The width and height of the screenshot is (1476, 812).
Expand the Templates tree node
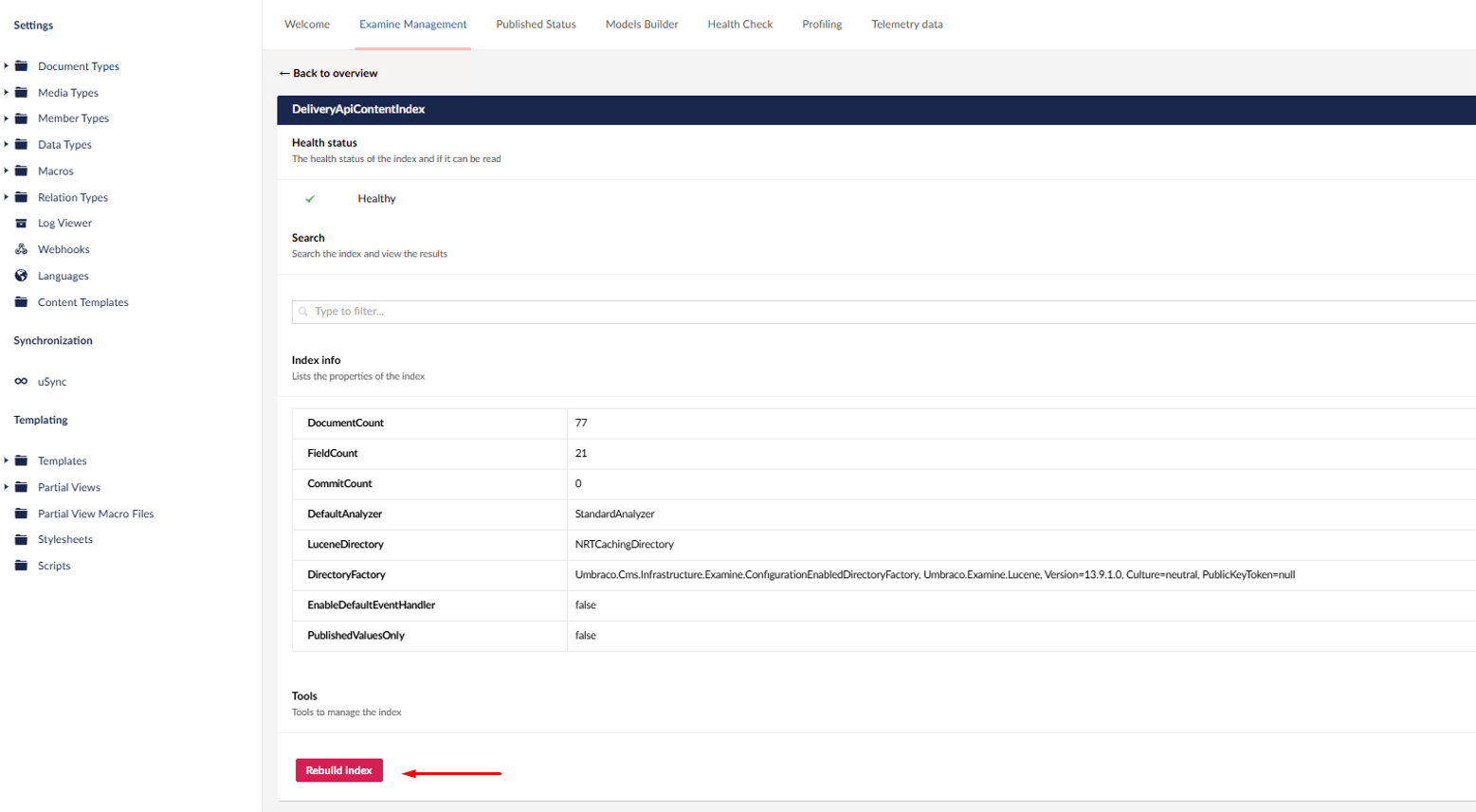pyautogui.click(x=6, y=460)
